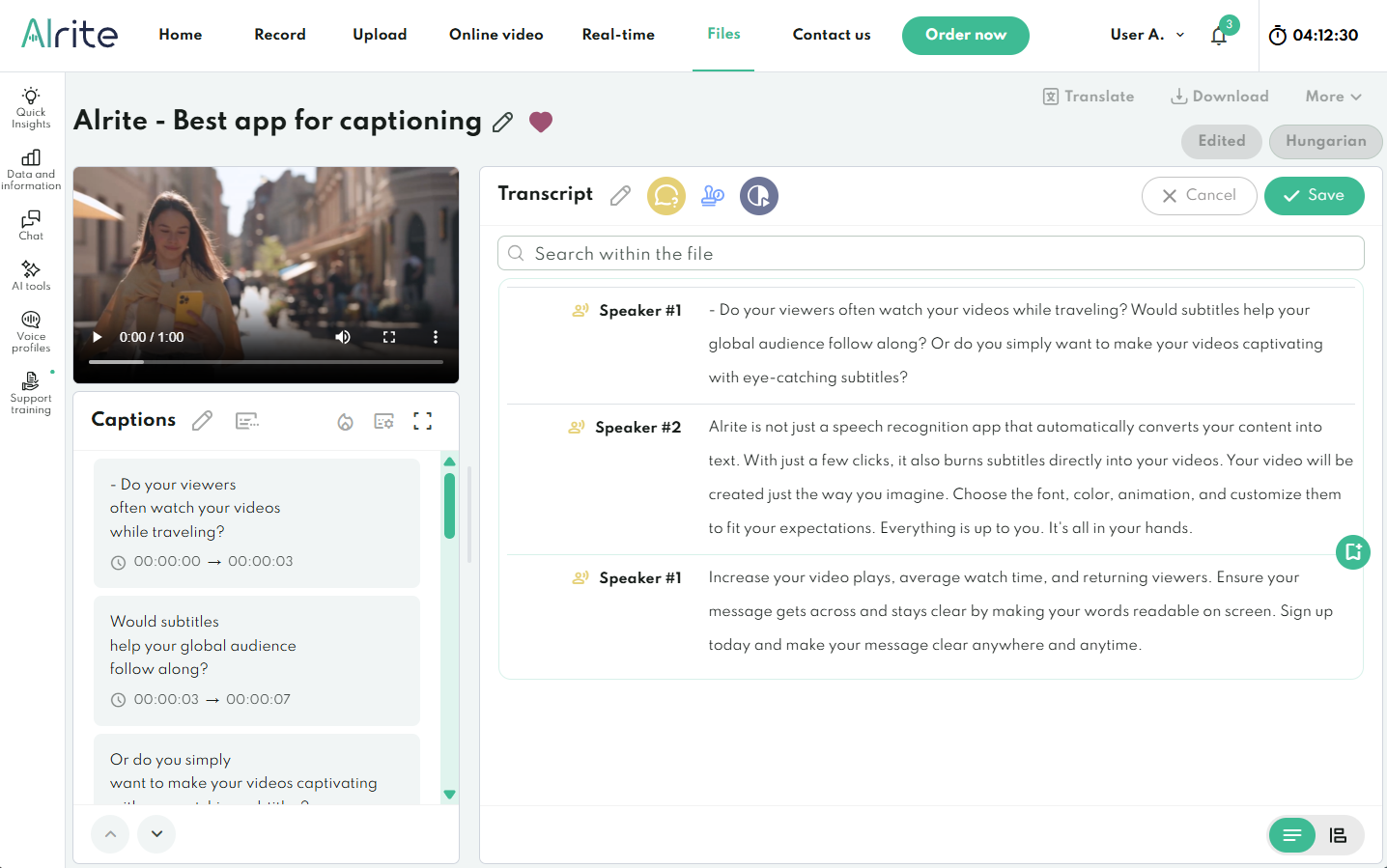The height and width of the screenshot is (868, 1387).
Task: Open Voice profiles in the sidebar
Action: [x=31, y=332]
